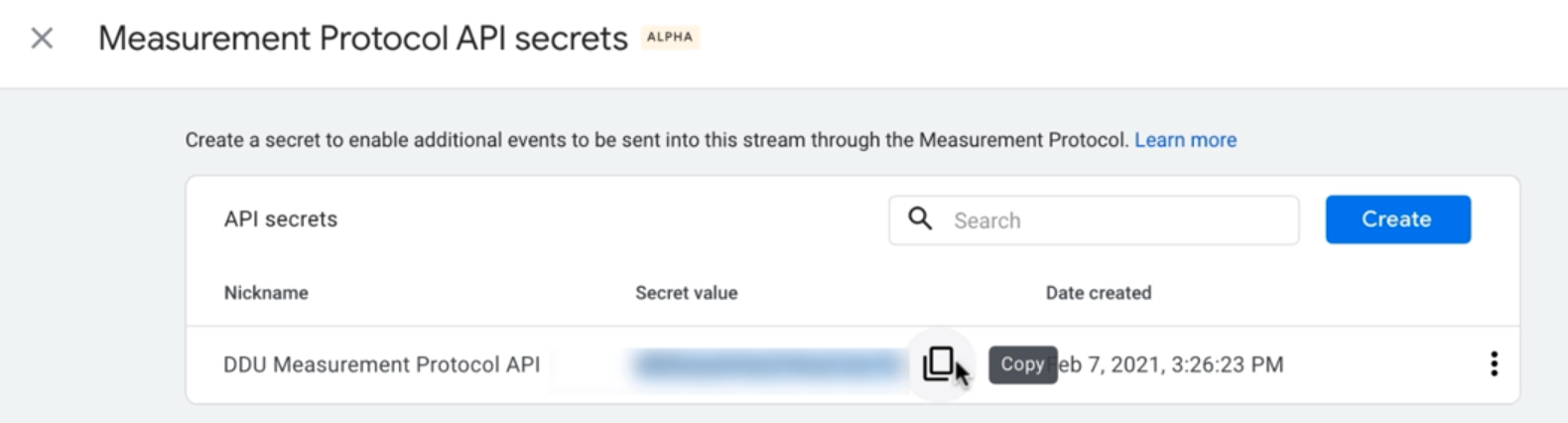Click the Create a secret description sentence
This screenshot has height=423, width=1568.
657,140
